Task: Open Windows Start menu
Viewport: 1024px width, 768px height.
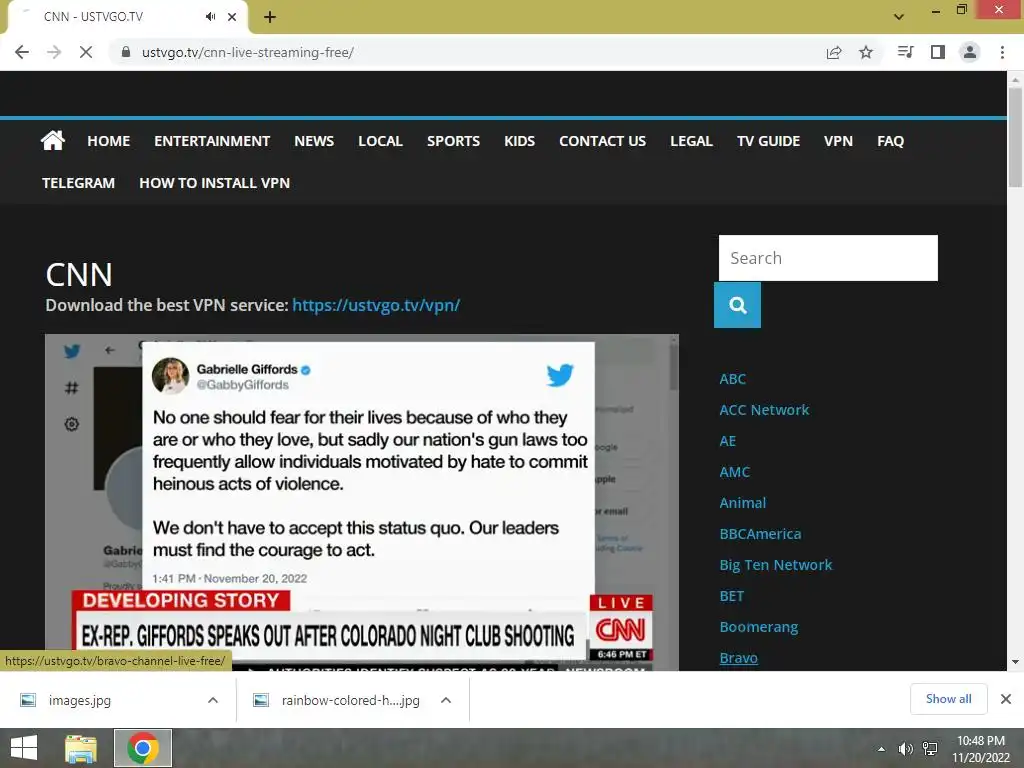Action: [x=24, y=748]
